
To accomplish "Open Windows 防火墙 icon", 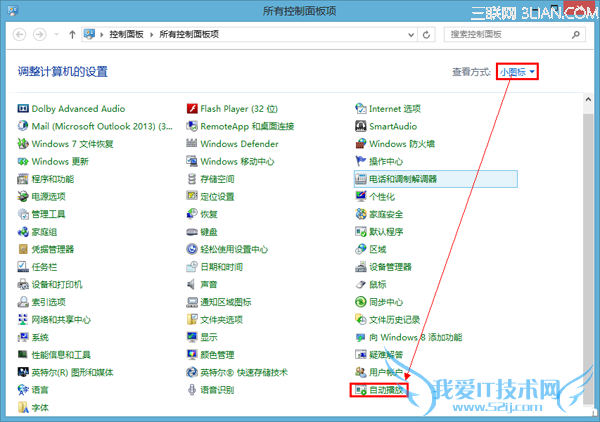I will (x=360, y=144).
